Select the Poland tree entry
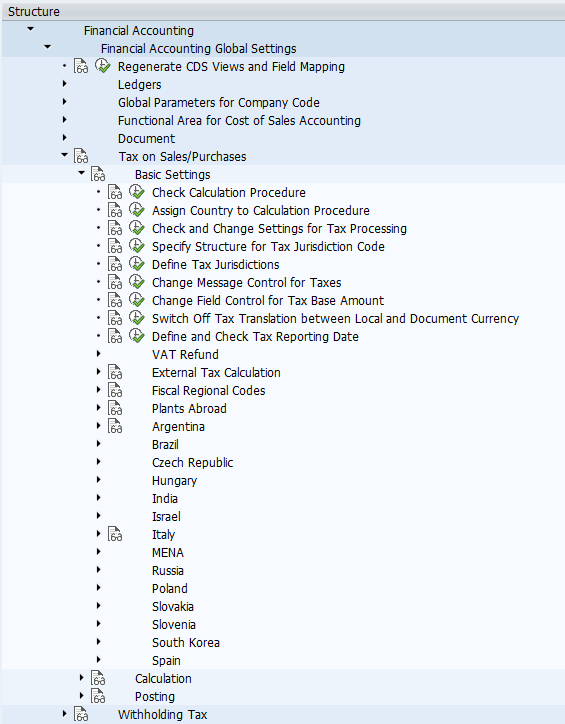The image size is (565, 724). (170, 589)
